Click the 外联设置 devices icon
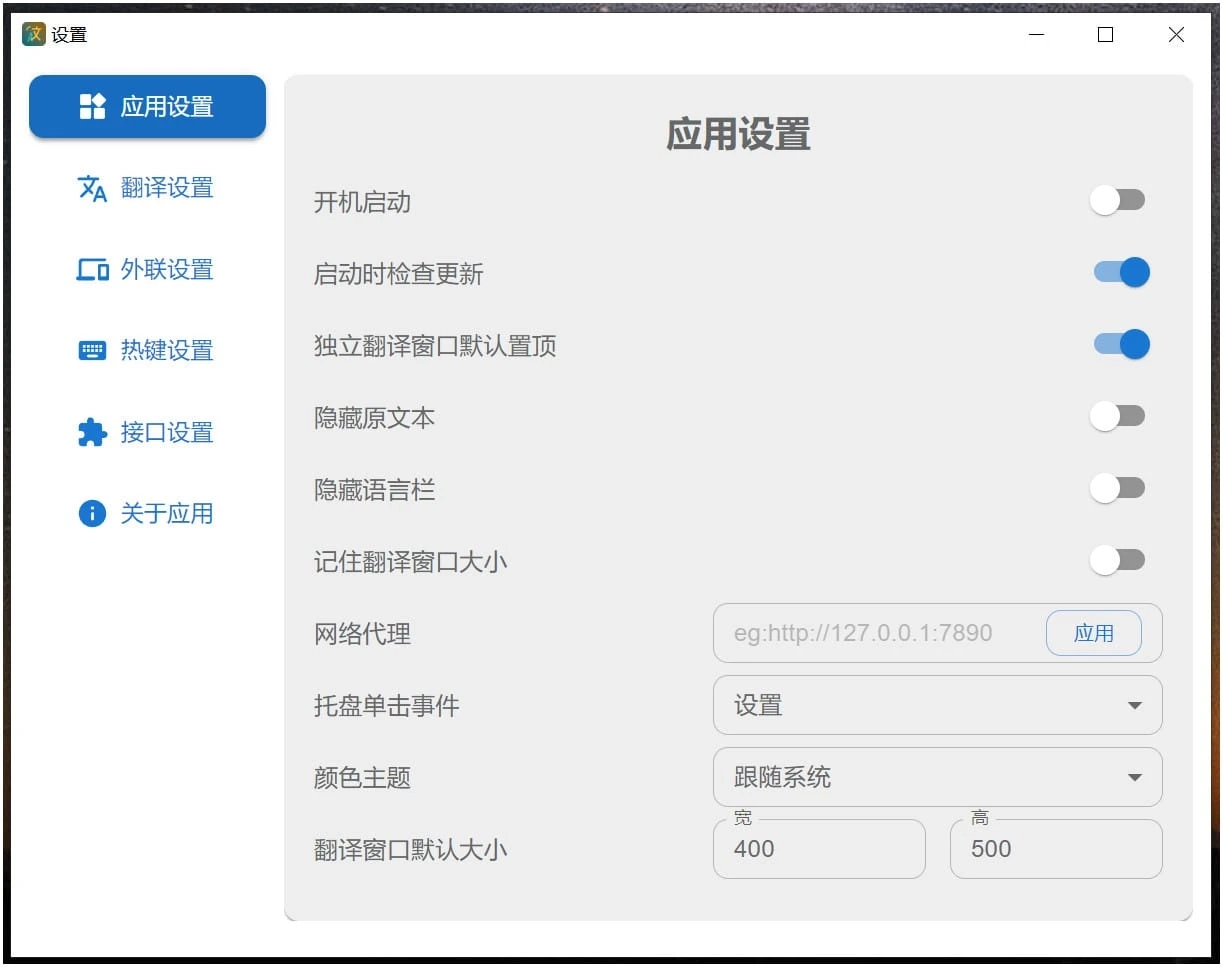 point(92,270)
